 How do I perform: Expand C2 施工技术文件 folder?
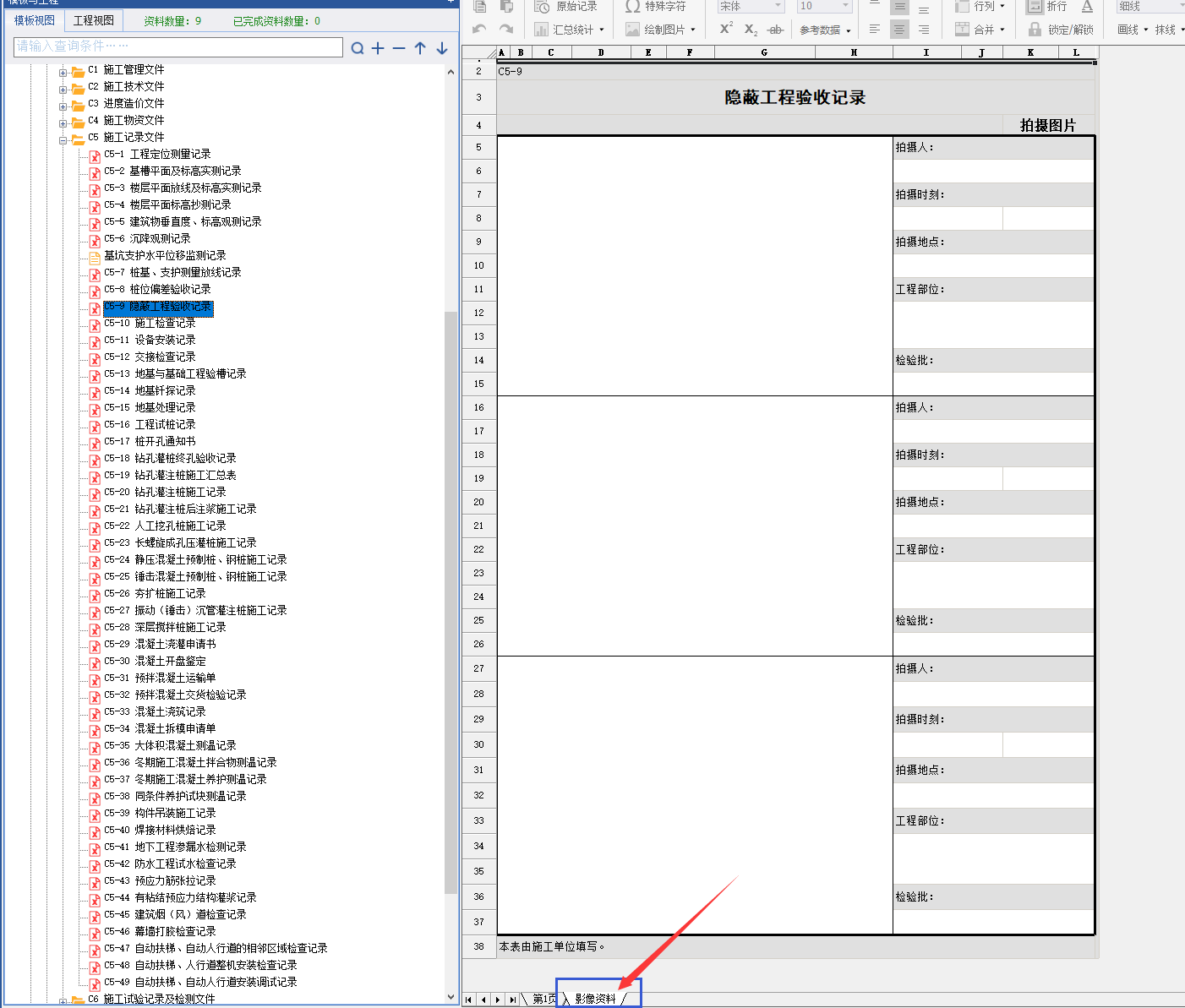pos(63,90)
